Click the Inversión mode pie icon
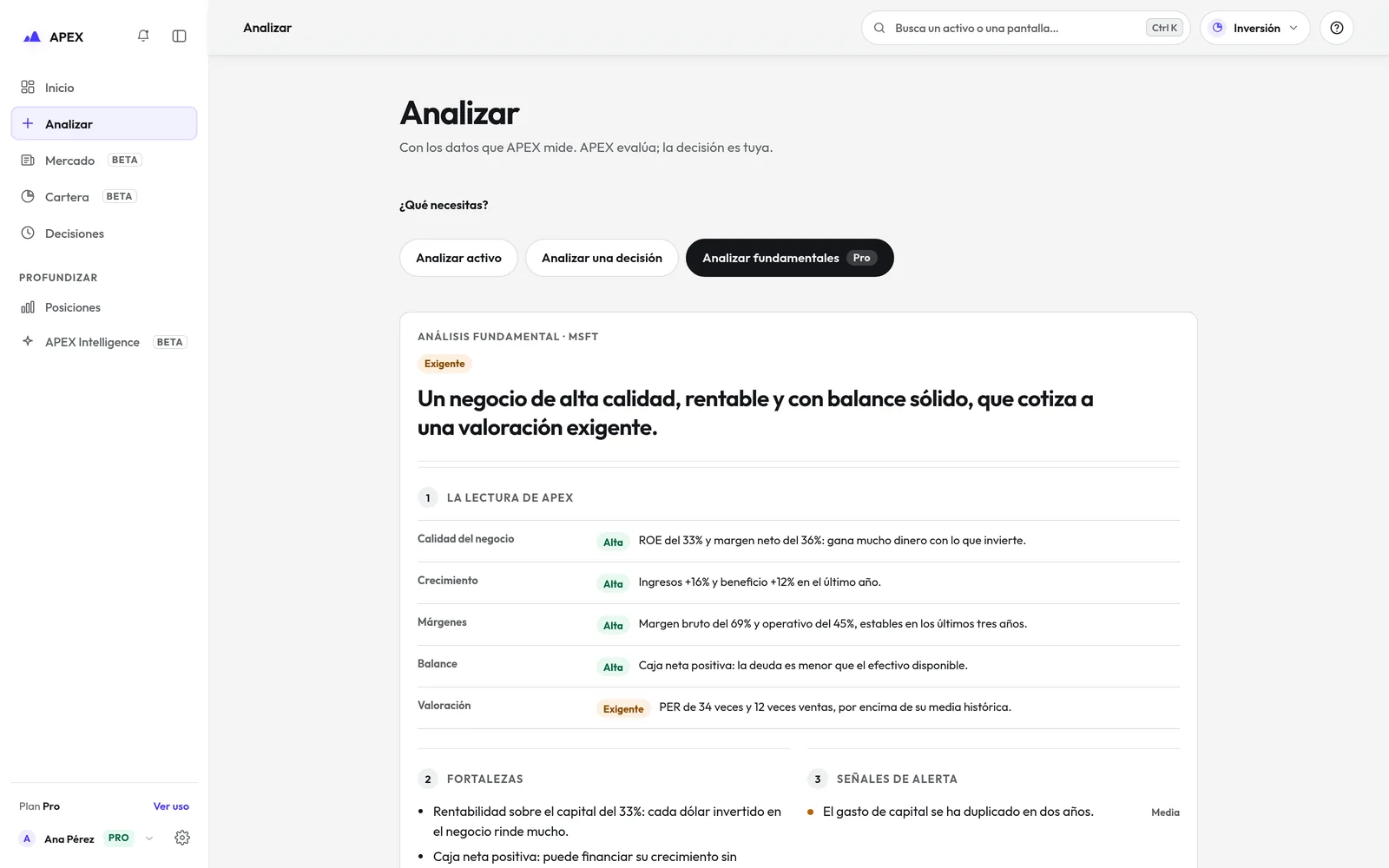The height and width of the screenshot is (868, 1389). [x=1217, y=28]
